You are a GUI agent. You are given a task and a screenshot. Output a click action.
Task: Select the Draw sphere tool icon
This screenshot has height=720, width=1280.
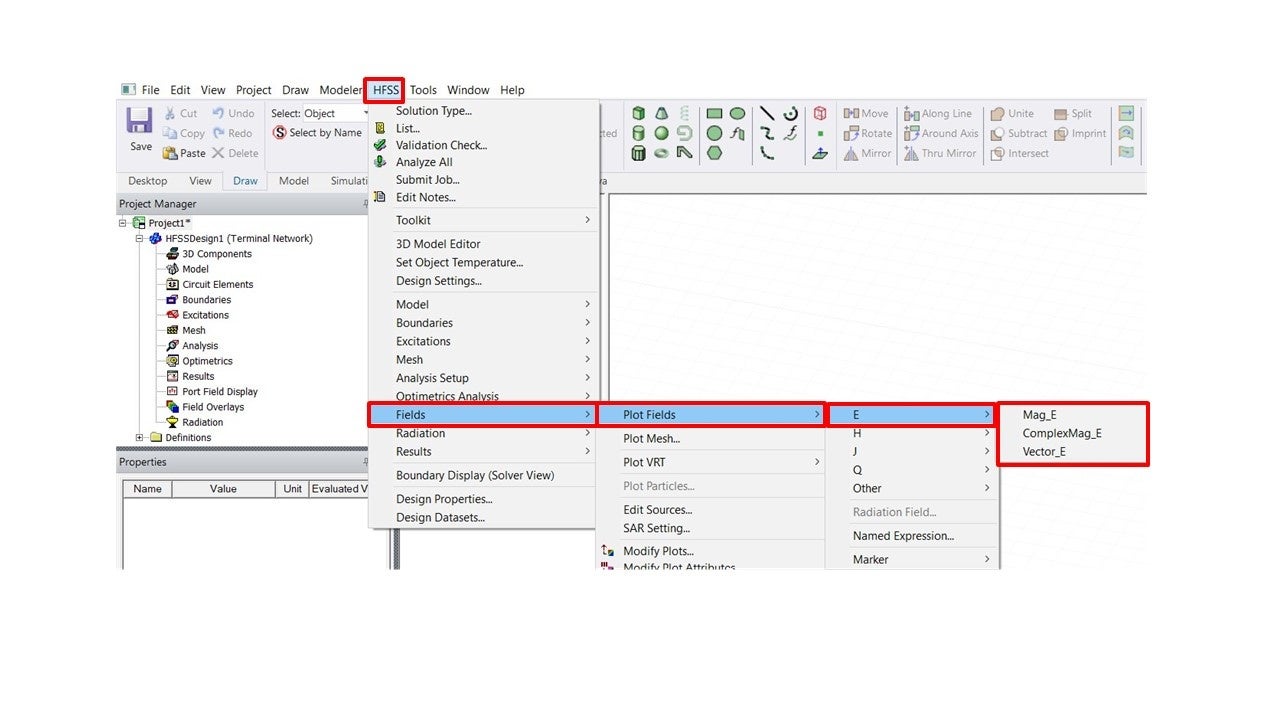click(661, 133)
